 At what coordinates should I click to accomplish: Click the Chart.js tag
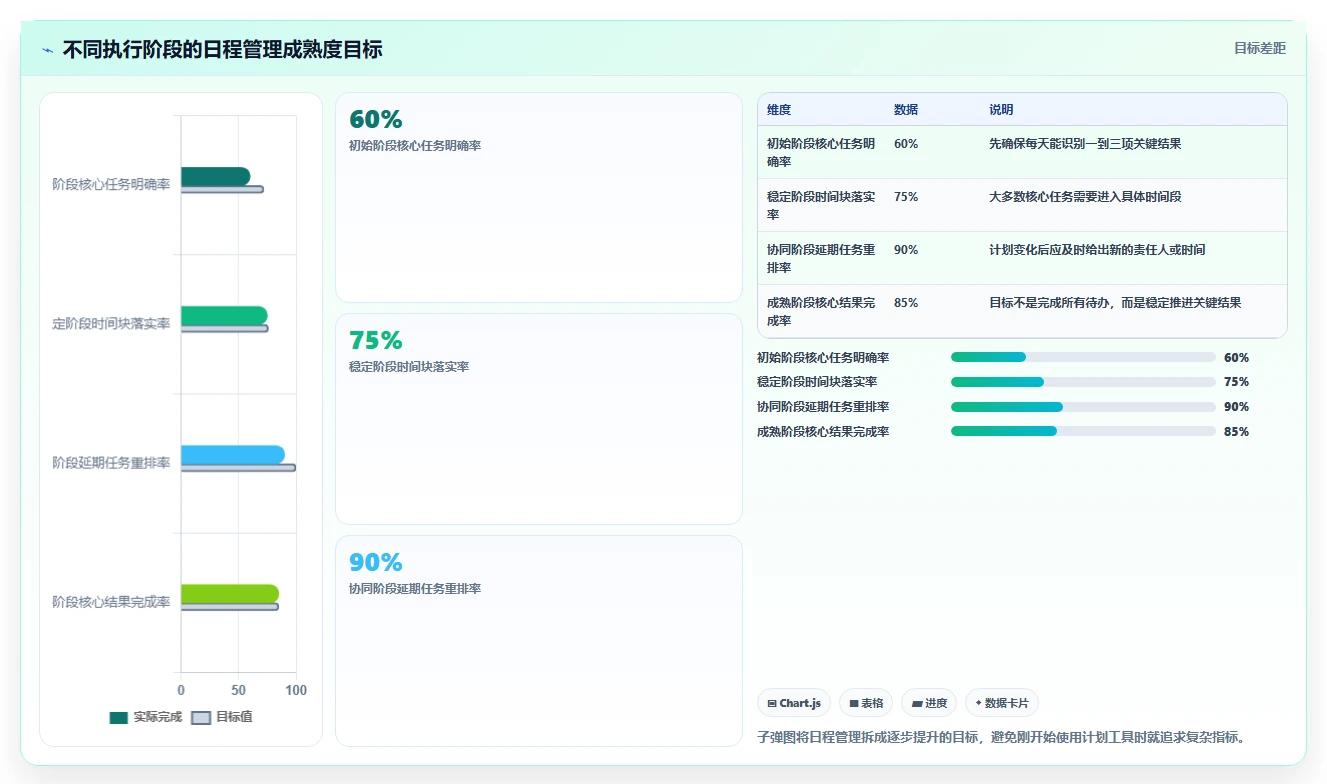(x=794, y=703)
